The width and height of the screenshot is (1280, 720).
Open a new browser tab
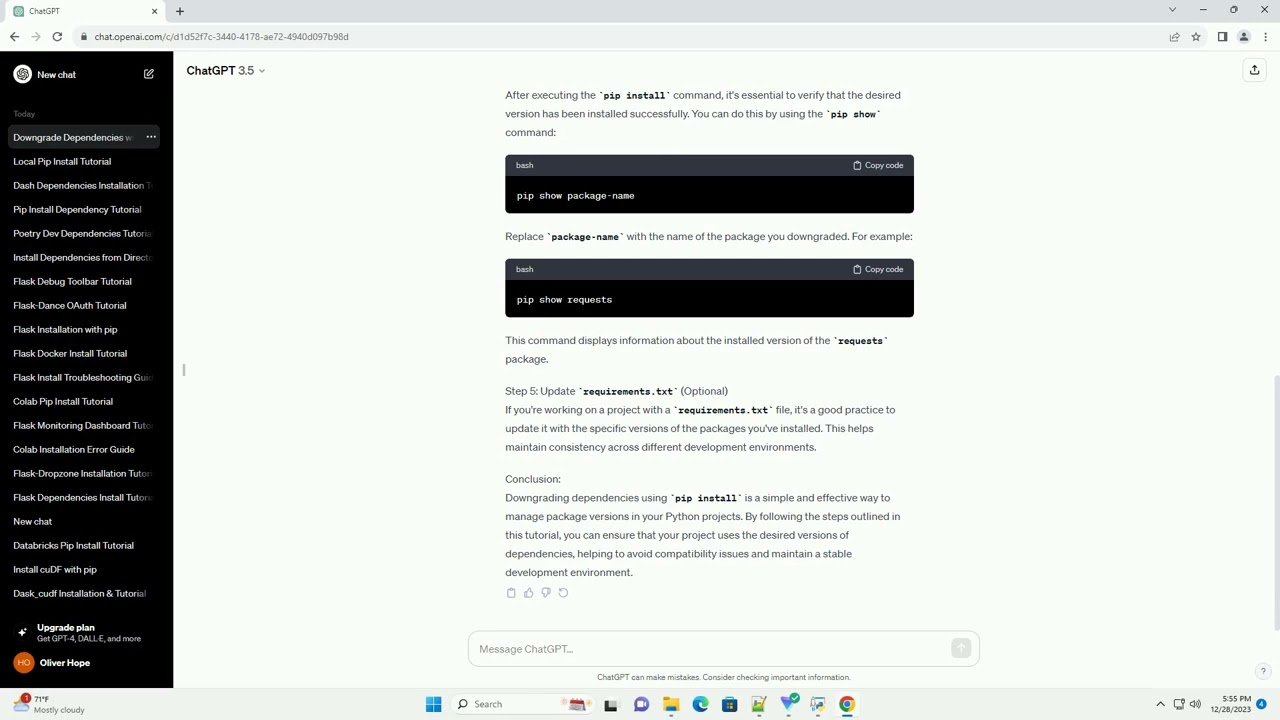pos(180,11)
